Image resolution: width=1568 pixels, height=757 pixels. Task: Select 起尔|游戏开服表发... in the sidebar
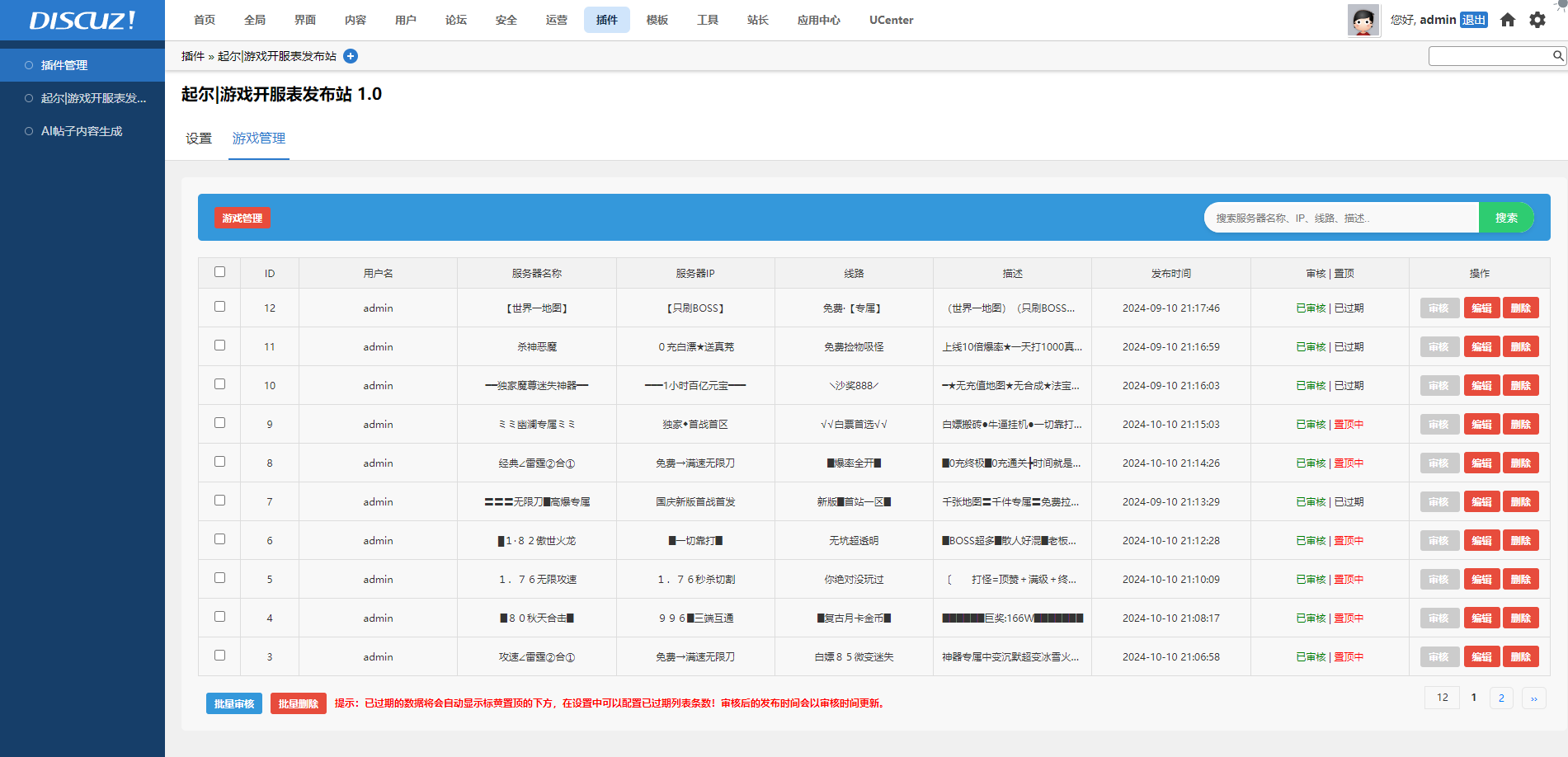coord(82,98)
